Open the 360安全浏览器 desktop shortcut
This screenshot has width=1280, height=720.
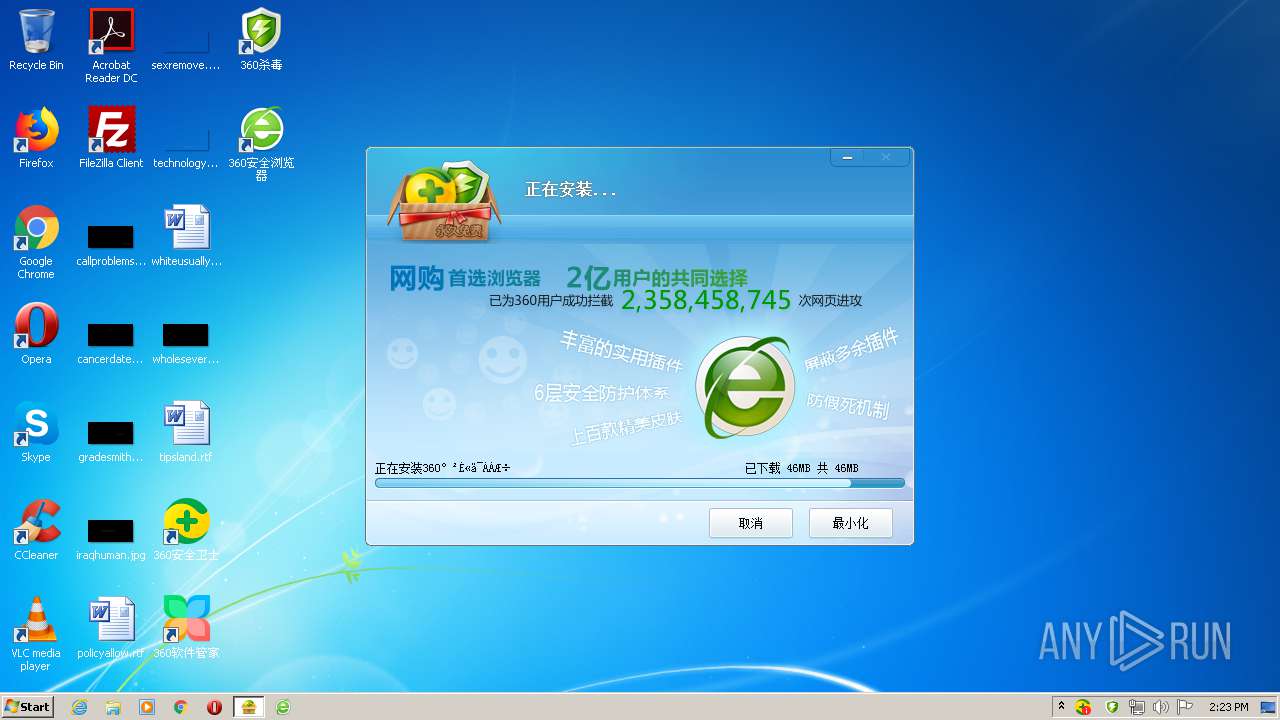(x=261, y=144)
